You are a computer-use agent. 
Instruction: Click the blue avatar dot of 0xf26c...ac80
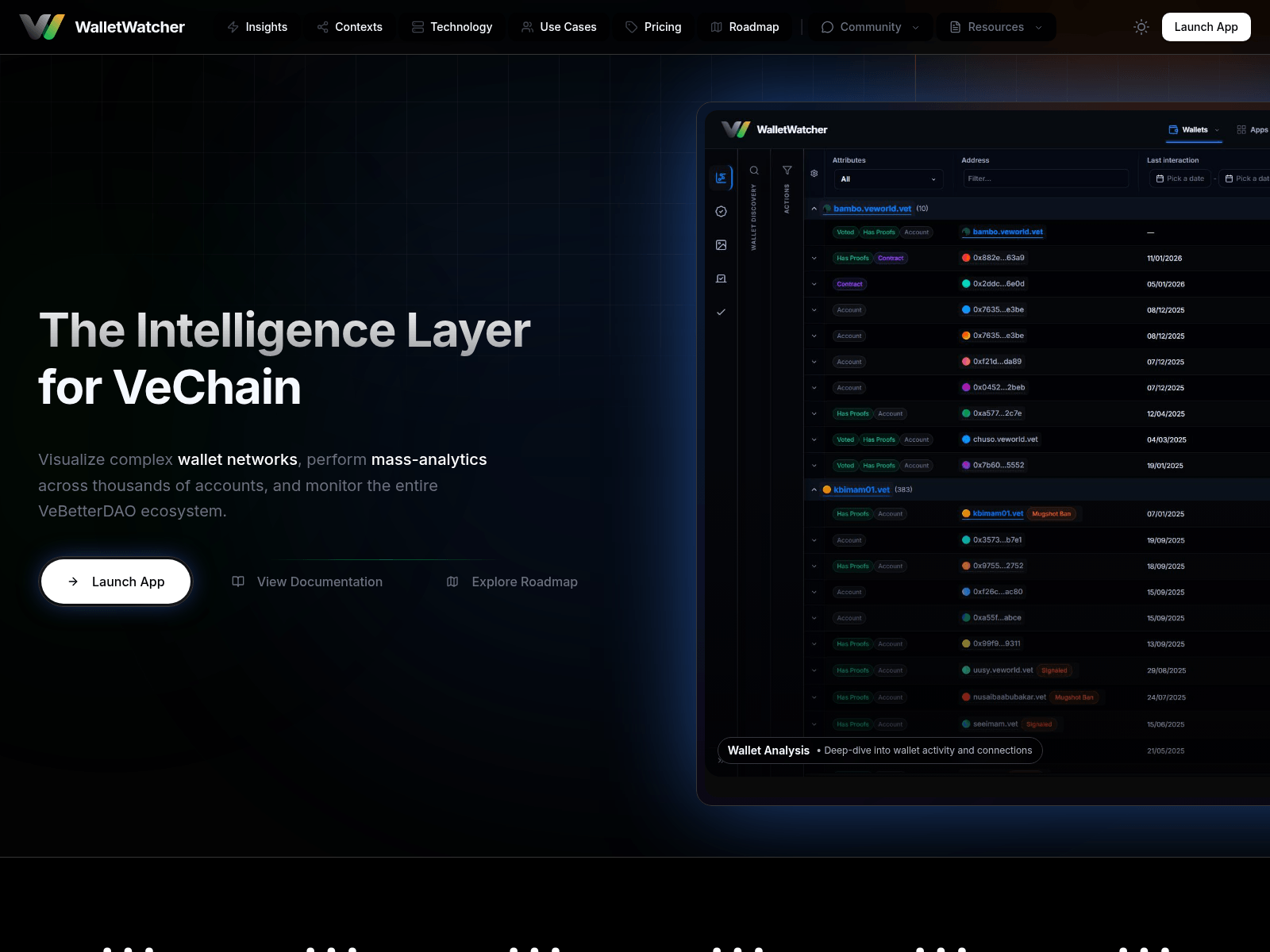966,592
